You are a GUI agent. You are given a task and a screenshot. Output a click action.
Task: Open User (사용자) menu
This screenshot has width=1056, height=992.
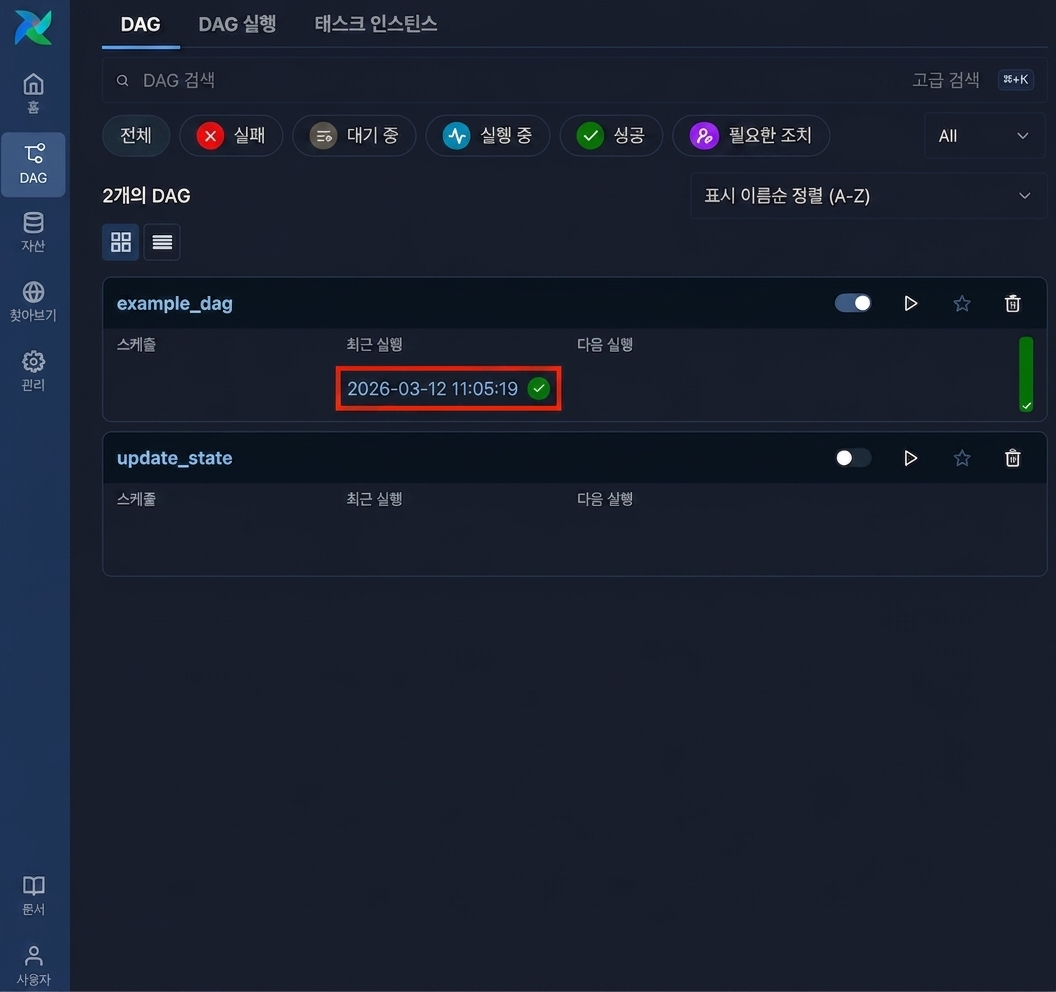pos(33,965)
